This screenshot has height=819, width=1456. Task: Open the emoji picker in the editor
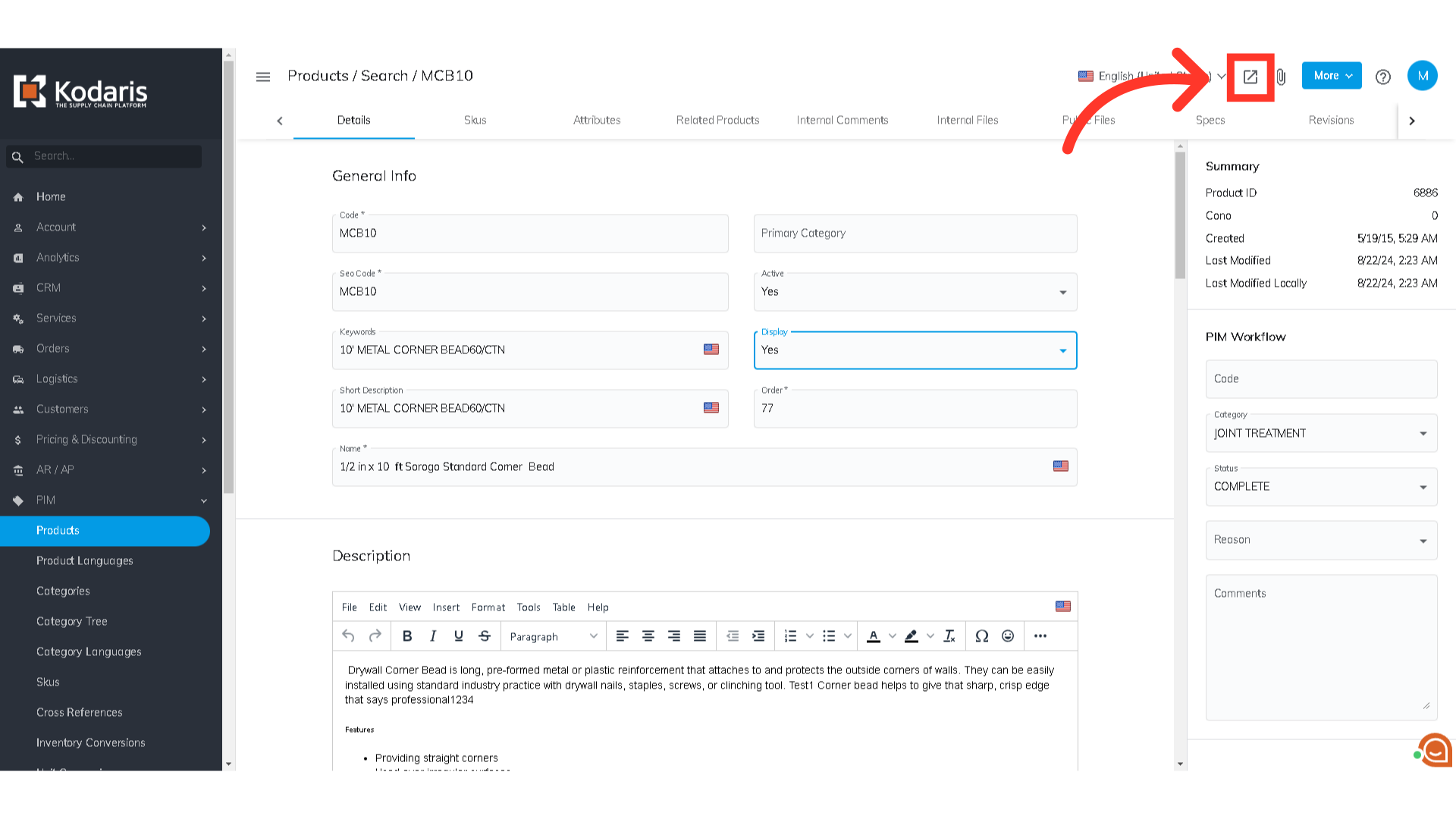(x=1007, y=636)
